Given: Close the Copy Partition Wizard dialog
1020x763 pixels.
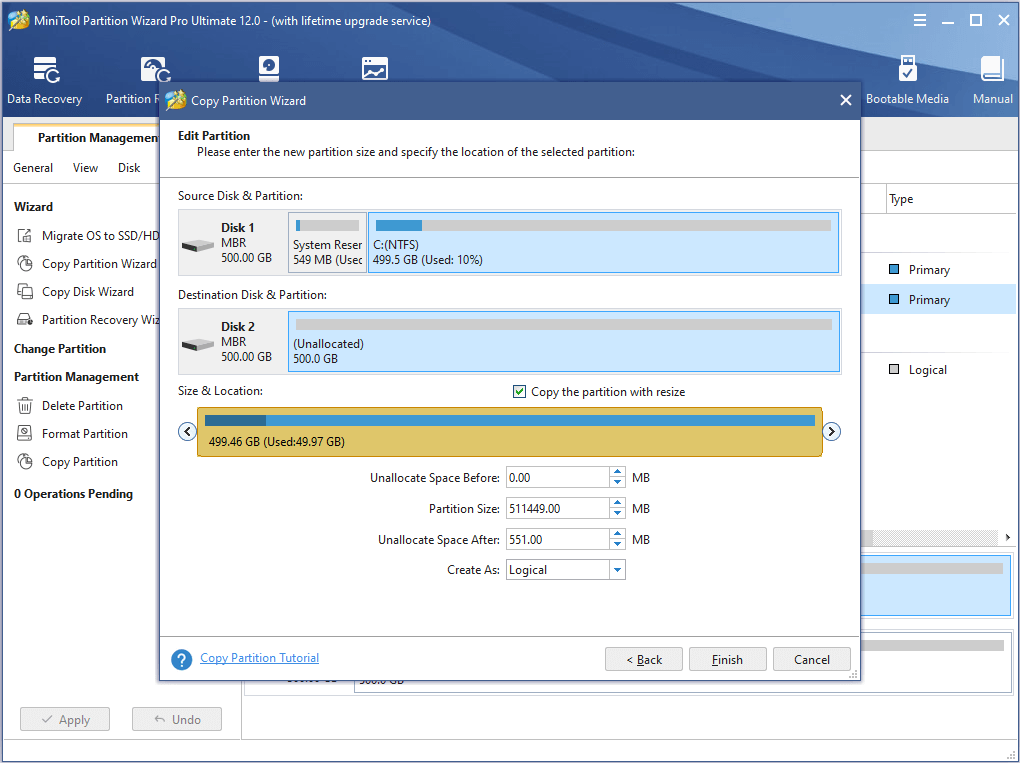Looking at the screenshot, I should pos(846,100).
